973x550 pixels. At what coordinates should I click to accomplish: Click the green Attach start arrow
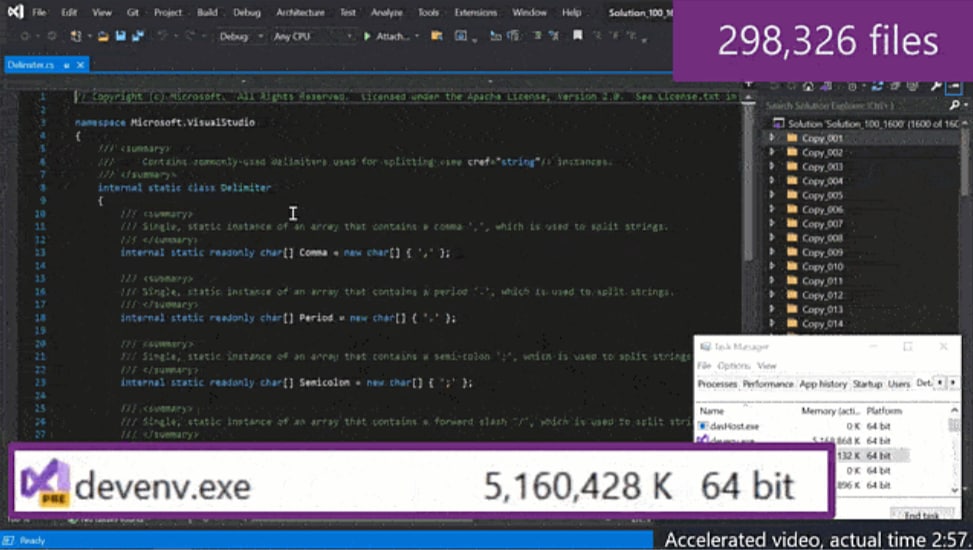point(367,37)
